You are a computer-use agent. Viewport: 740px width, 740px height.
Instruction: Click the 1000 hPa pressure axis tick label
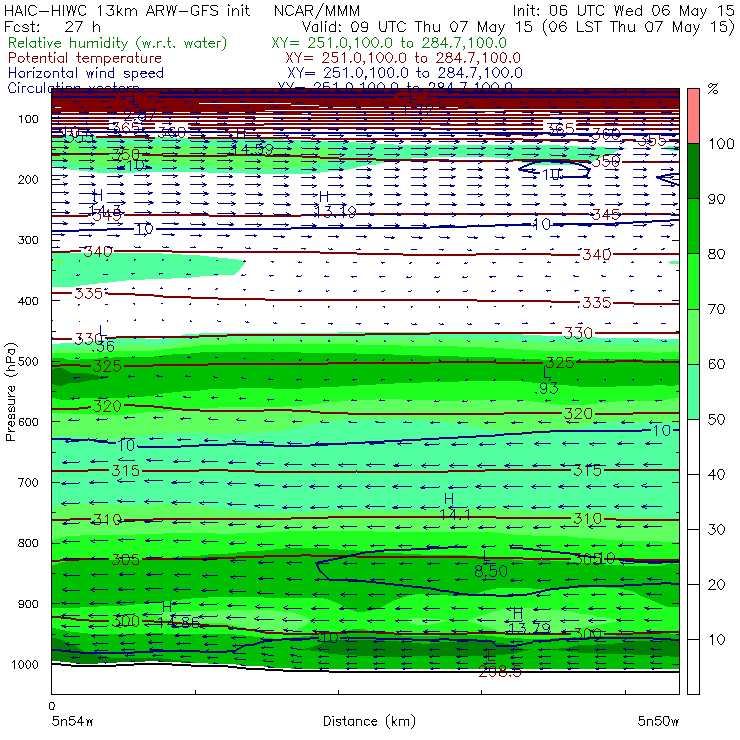25,664
